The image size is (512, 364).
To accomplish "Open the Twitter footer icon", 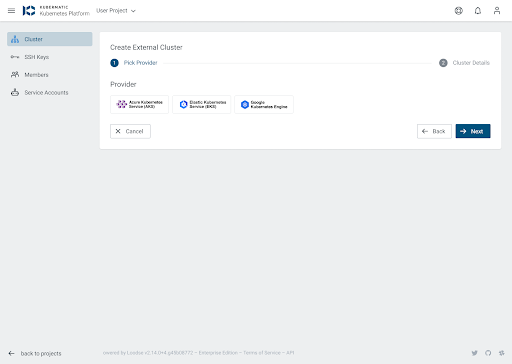I will pos(474,353).
